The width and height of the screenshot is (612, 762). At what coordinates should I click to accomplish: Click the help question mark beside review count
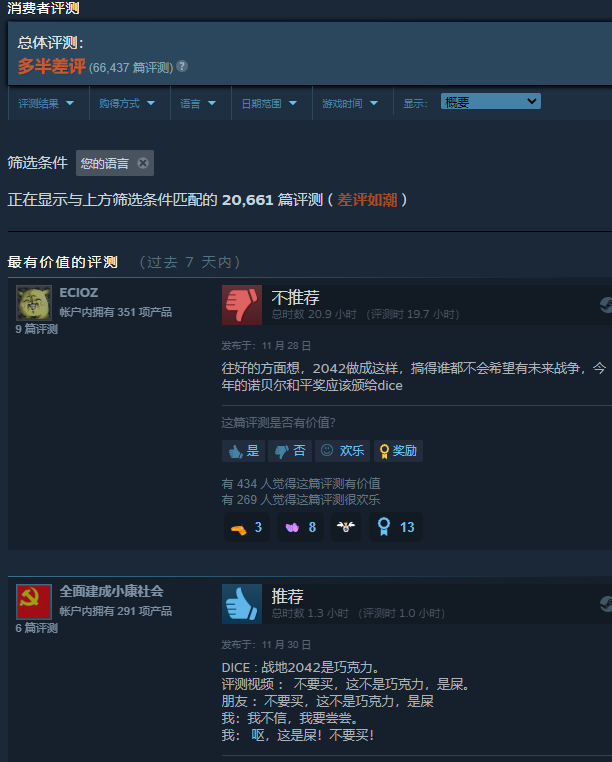click(182, 66)
